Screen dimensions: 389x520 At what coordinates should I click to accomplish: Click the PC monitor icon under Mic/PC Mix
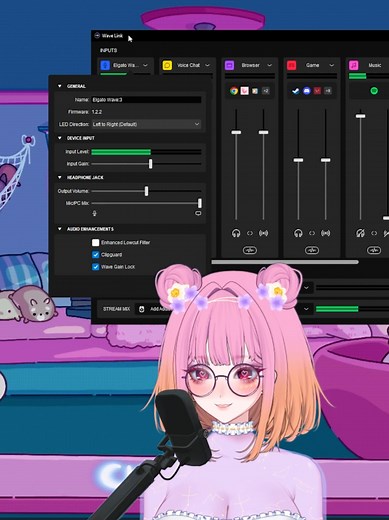pyautogui.click(x=198, y=213)
